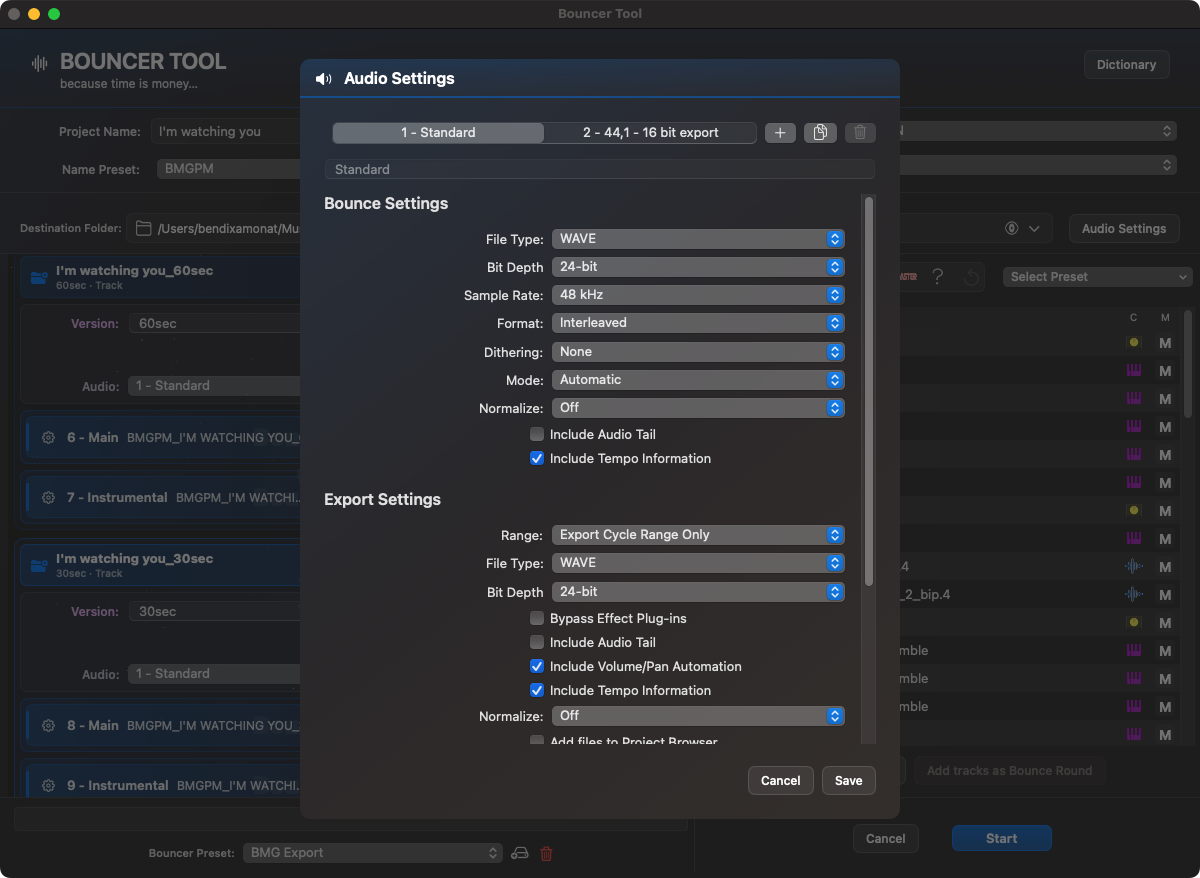Cancel the Audio Settings dialog

(780, 781)
